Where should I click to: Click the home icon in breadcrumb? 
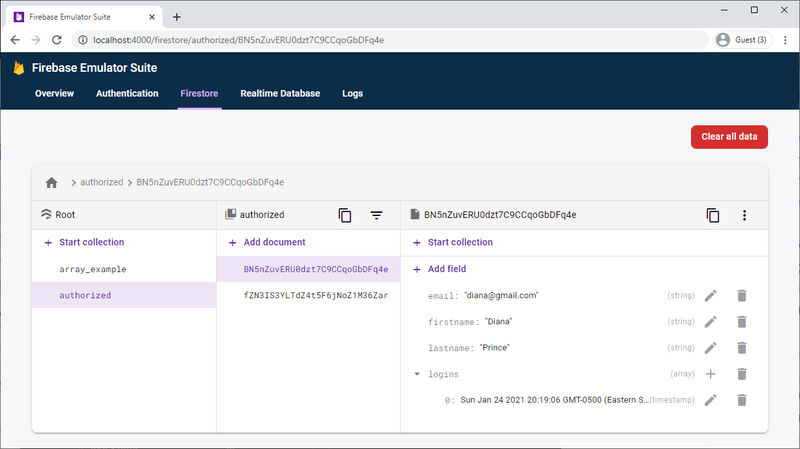(52, 183)
